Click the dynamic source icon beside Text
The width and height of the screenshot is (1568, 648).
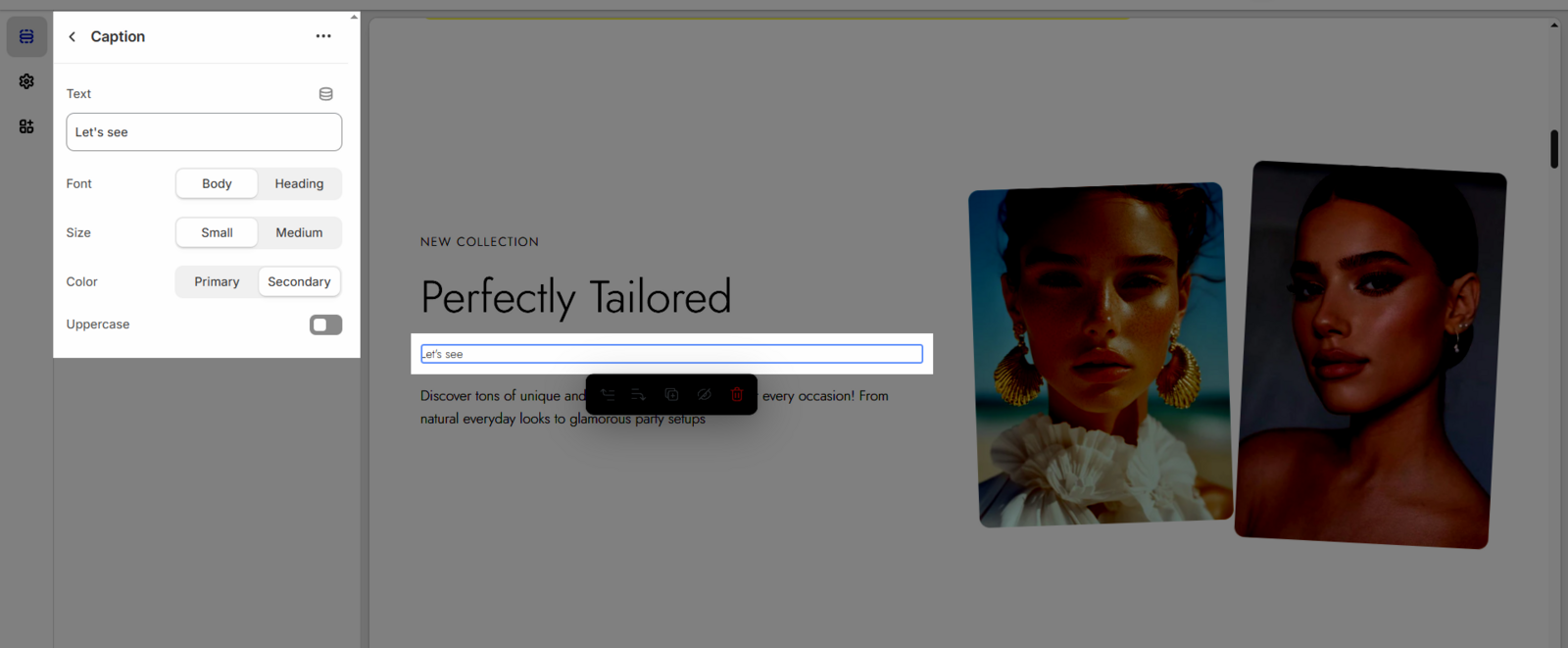click(325, 94)
